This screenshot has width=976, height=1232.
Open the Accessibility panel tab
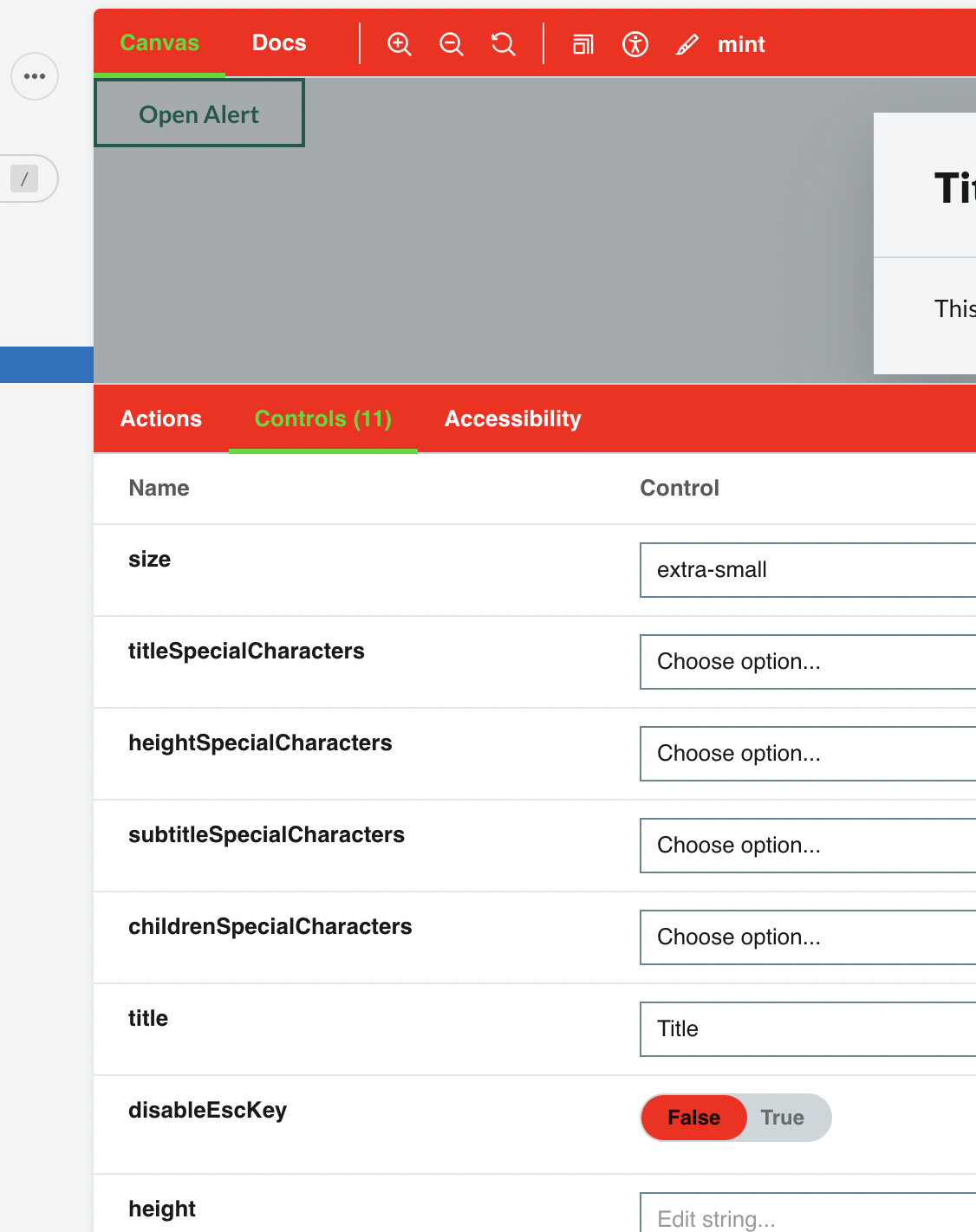click(x=512, y=418)
